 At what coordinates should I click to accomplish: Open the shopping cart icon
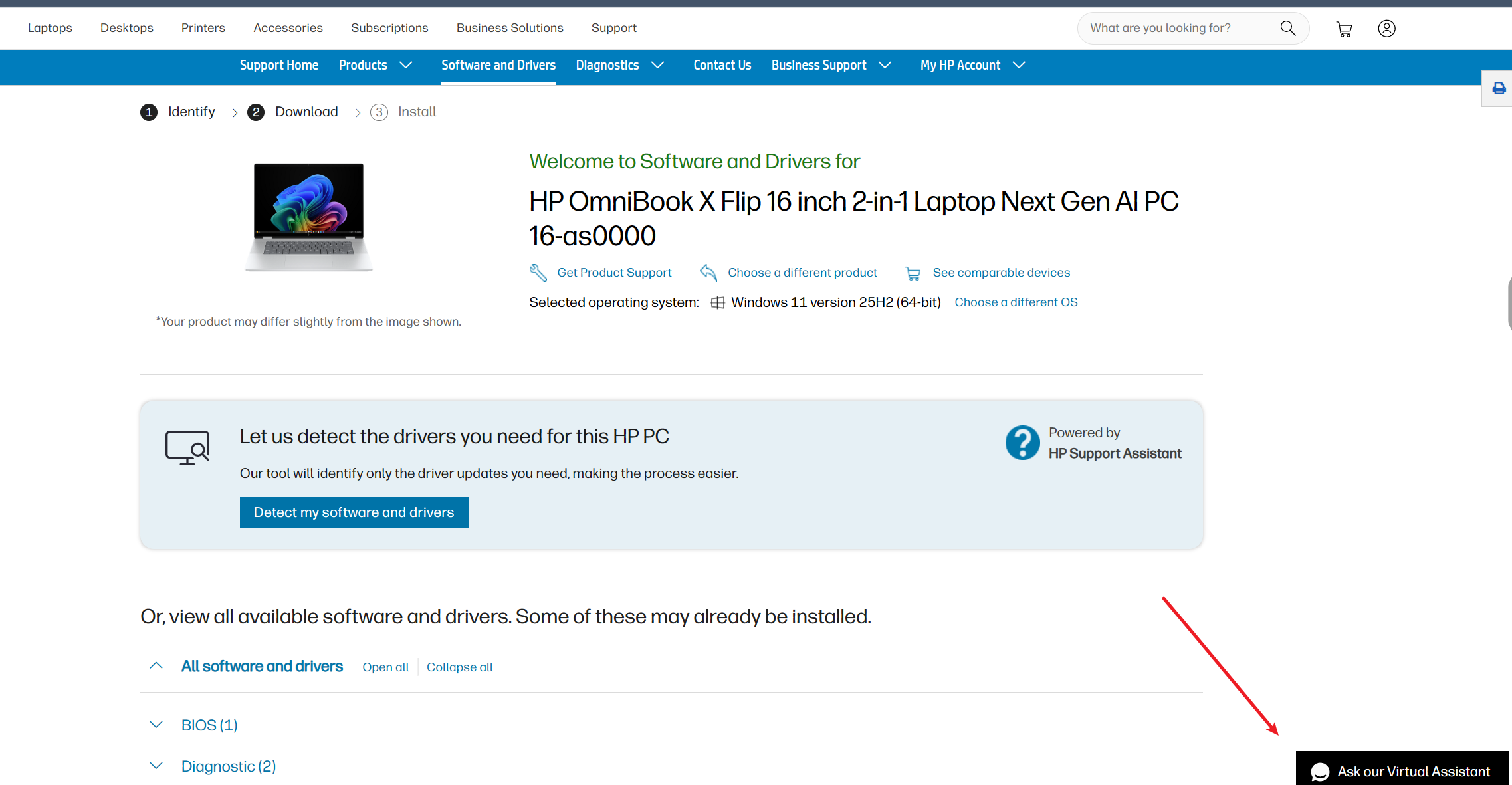tap(1344, 29)
